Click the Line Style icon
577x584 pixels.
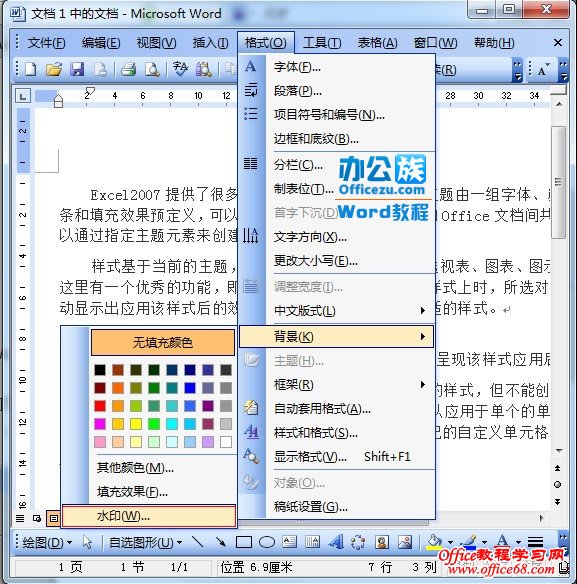tap(536, 542)
